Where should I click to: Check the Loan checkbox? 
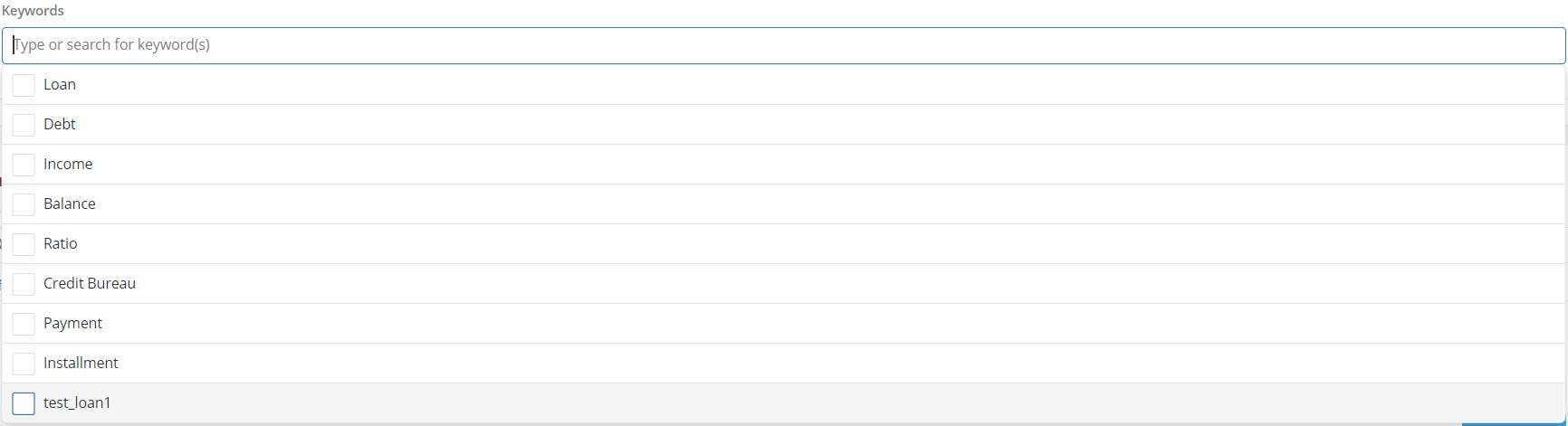pos(24,85)
